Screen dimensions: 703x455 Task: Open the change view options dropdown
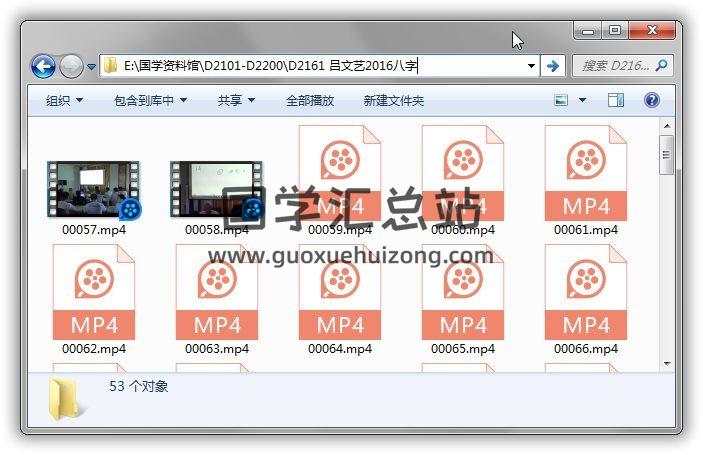[x=582, y=100]
